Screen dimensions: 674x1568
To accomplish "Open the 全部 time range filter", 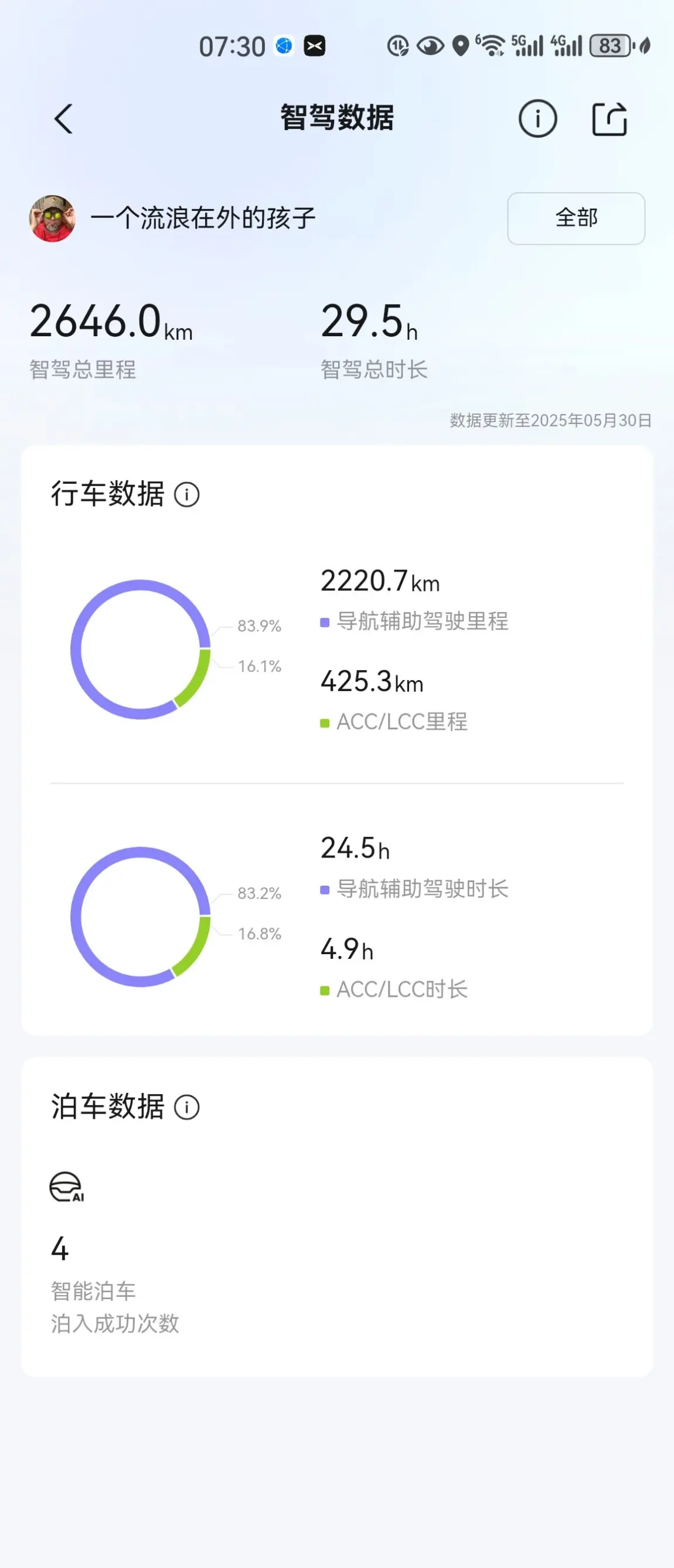I will pyautogui.click(x=576, y=218).
